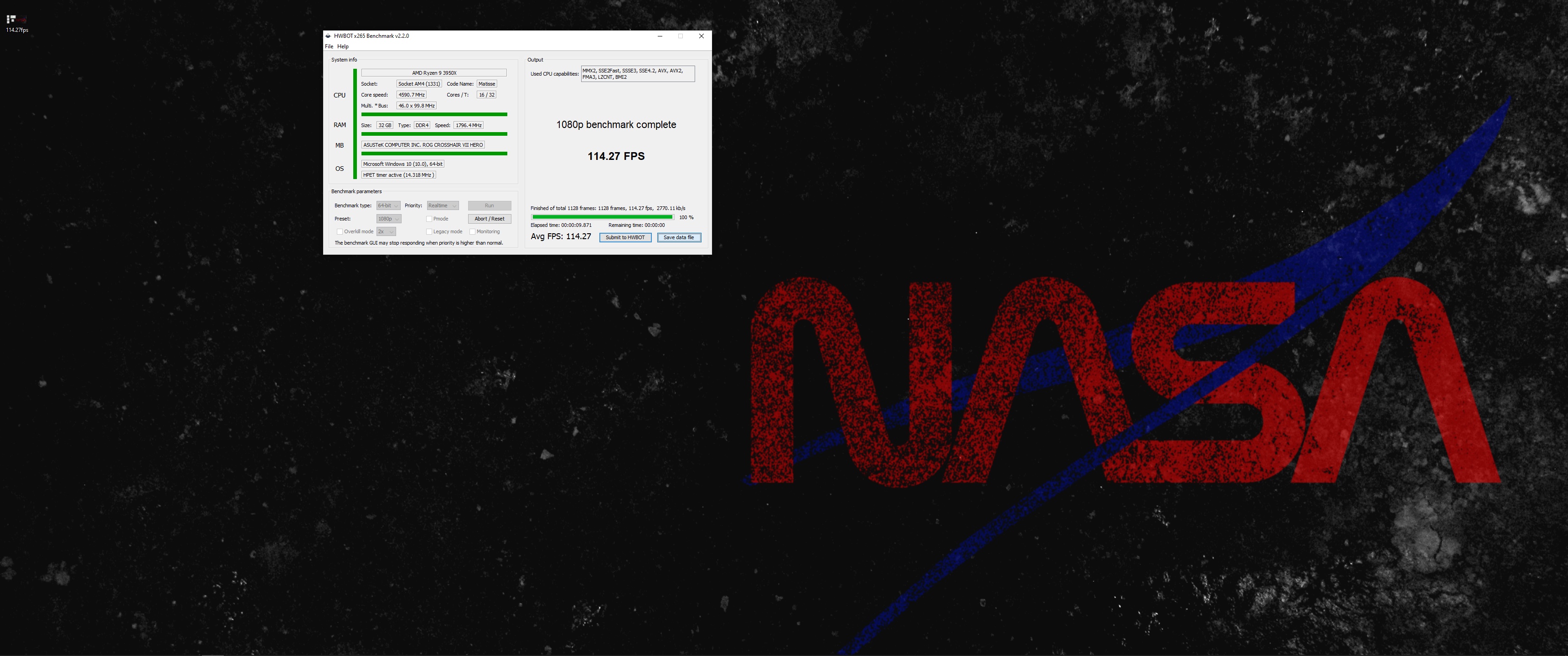Screen dimensions: 1568x656
Task: Toggle the Overkill mode checkbox
Action: pyautogui.click(x=340, y=232)
